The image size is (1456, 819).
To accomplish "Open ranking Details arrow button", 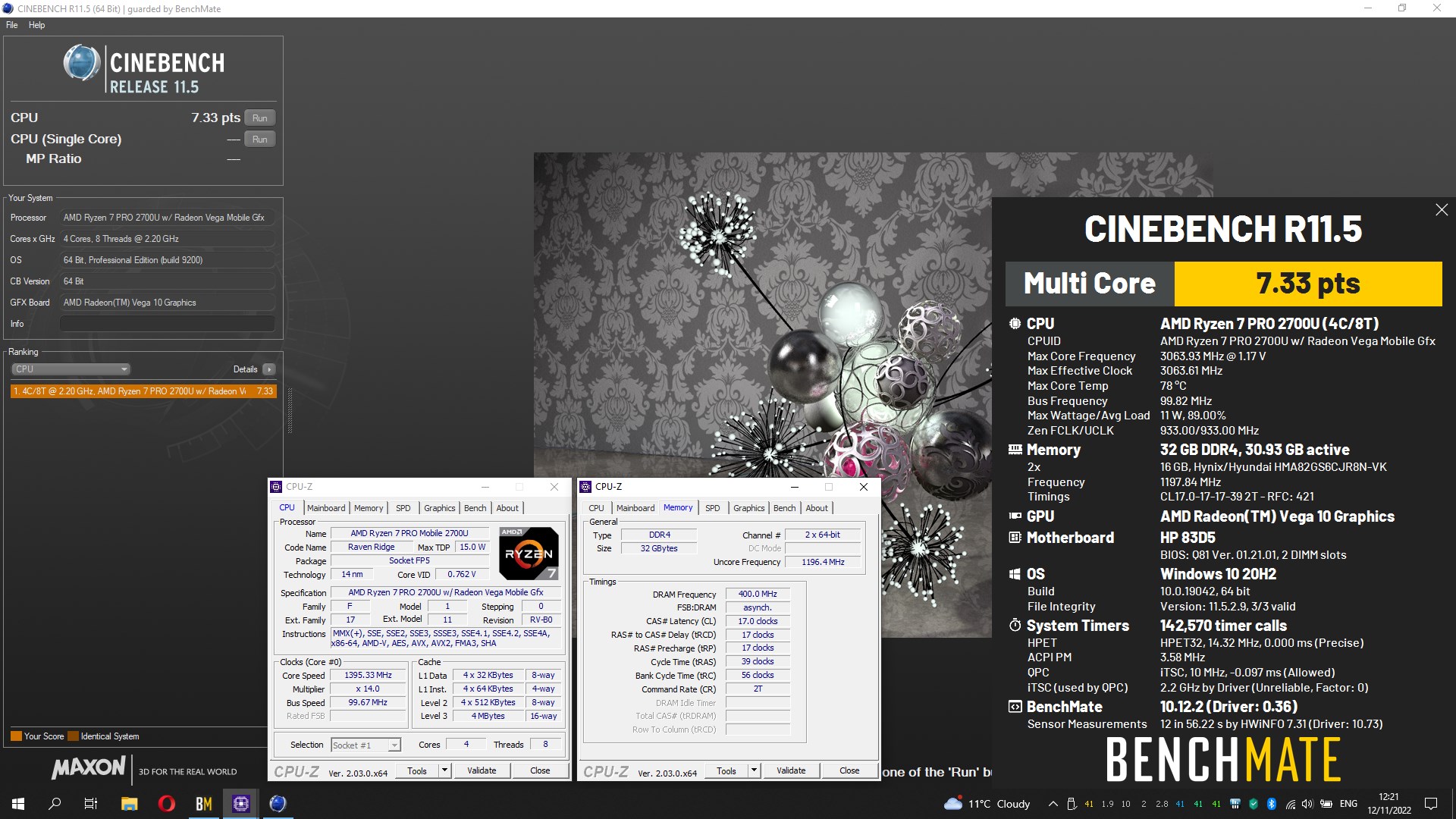I will point(269,369).
